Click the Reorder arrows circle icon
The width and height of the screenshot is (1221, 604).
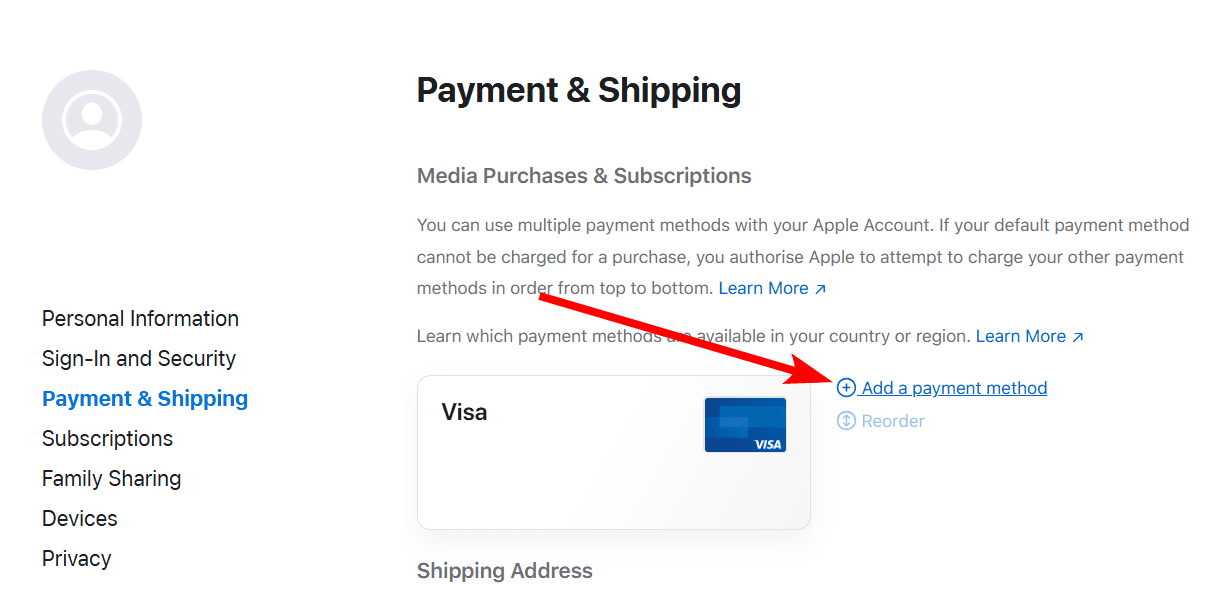click(846, 421)
